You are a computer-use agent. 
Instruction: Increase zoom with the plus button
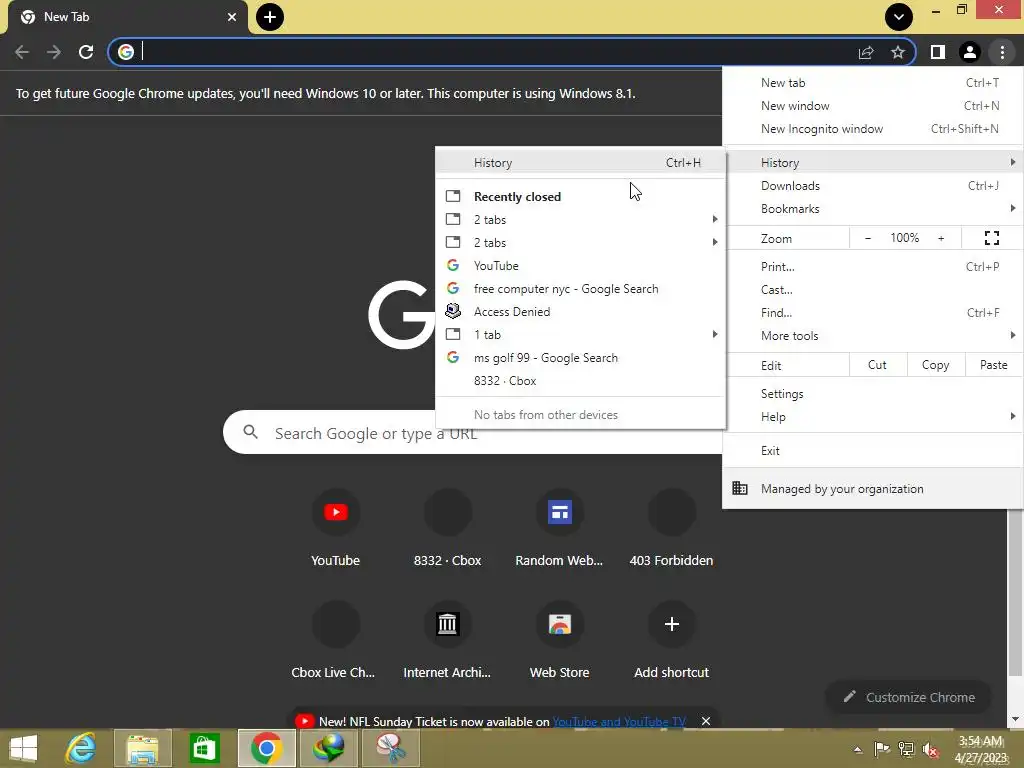coord(941,238)
